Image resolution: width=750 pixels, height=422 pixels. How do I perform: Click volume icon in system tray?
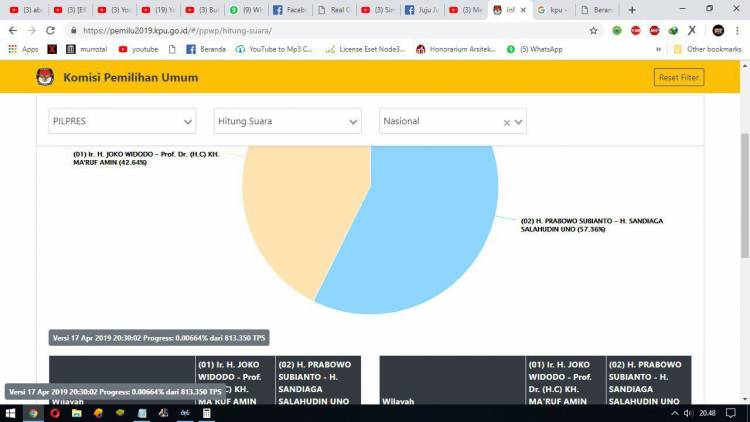point(688,413)
